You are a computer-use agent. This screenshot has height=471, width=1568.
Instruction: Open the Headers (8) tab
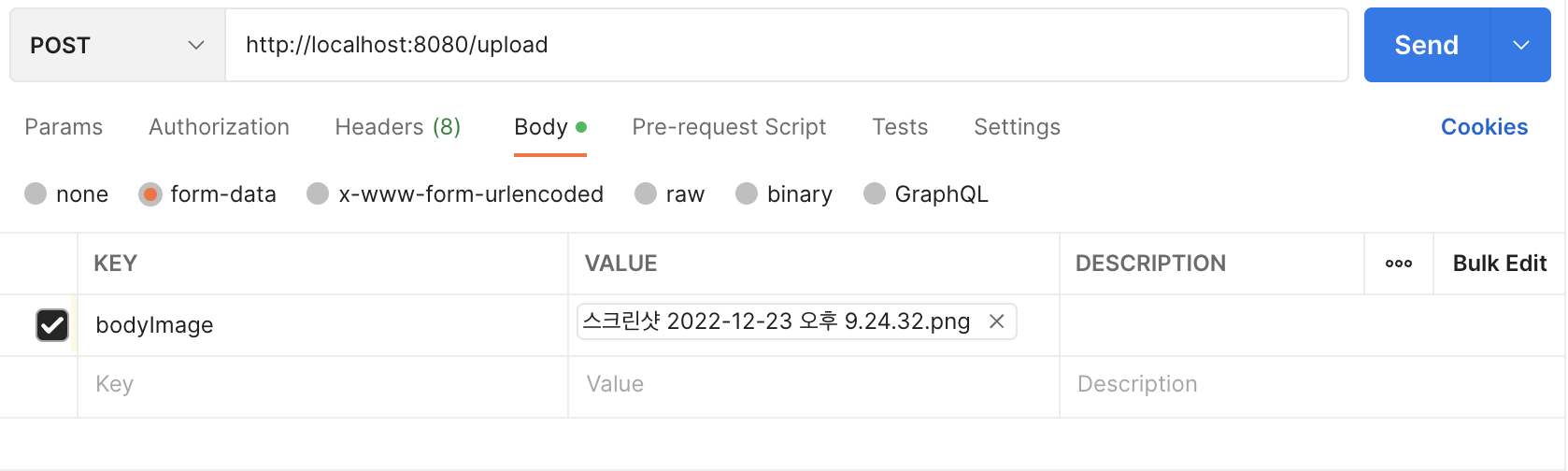(x=398, y=127)
